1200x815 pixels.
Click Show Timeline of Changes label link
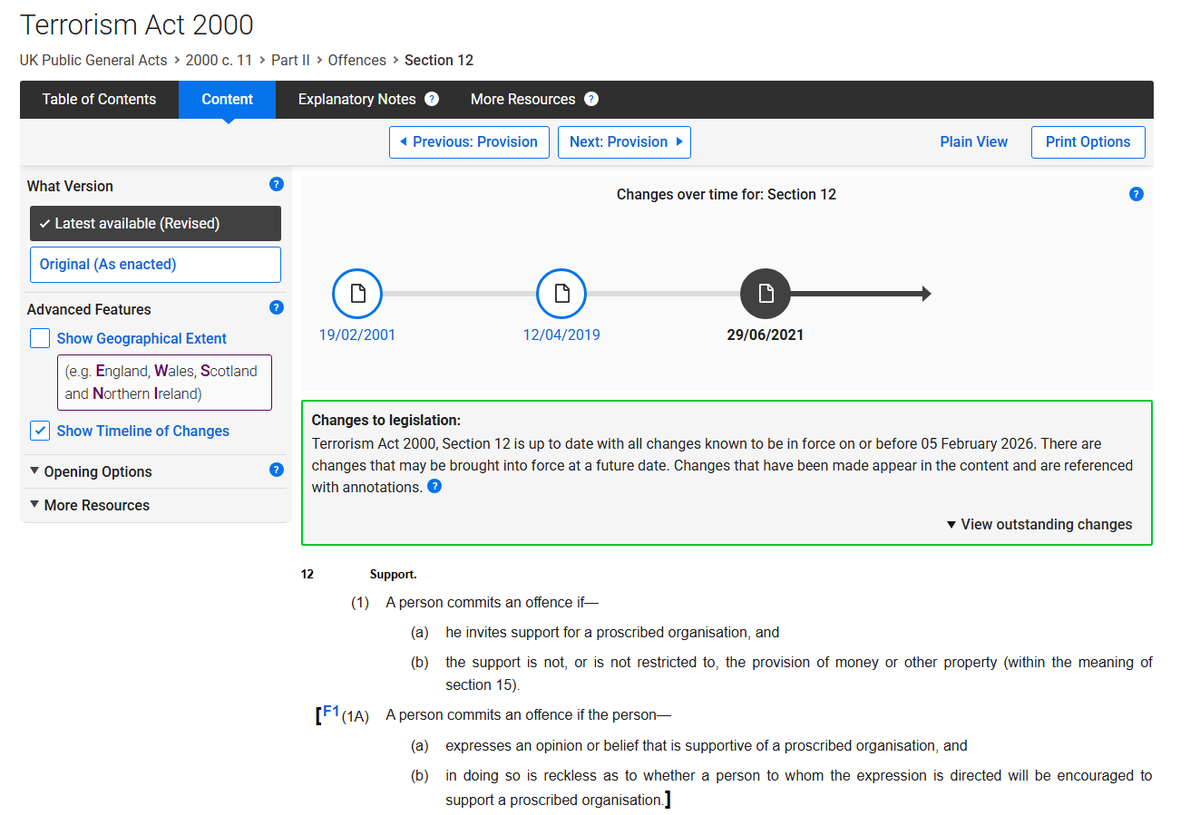pyautogui.click(x=143, y=431)
